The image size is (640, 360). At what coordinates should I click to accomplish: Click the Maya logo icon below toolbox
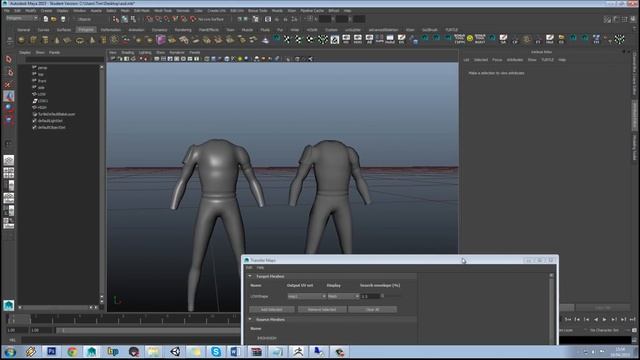9,305
